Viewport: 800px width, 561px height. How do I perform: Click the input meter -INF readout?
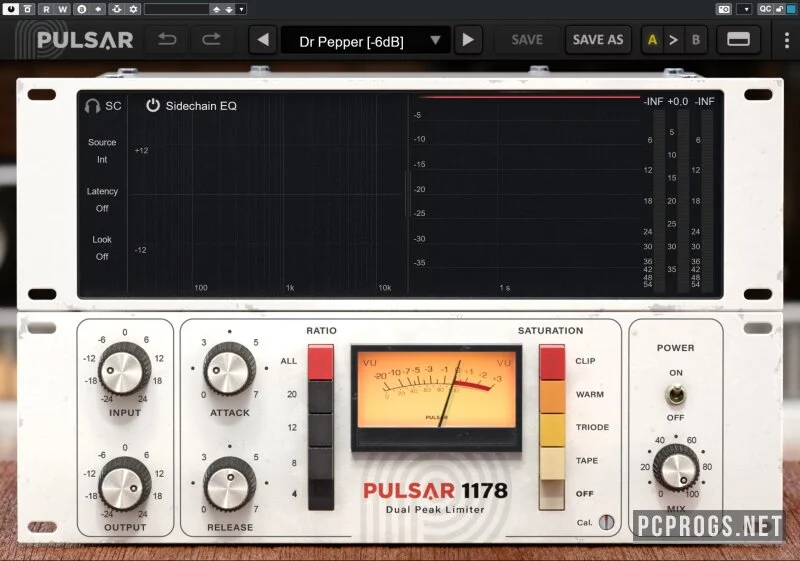pos(653,101)
